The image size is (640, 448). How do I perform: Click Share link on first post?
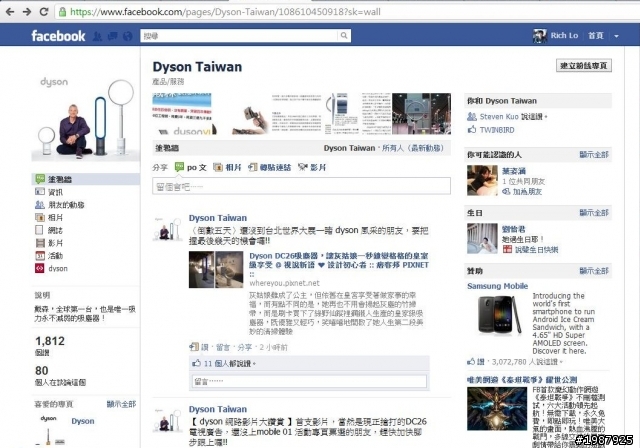pos(244,347)
